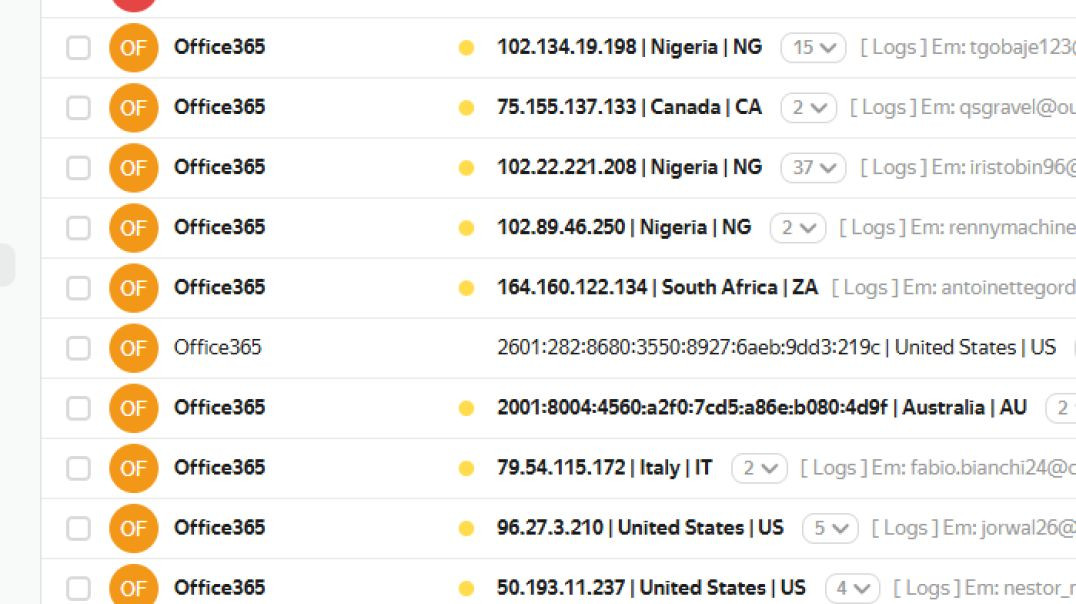
Task: Mark the checkbox for the Australia AU row
Action: (78, 408)
